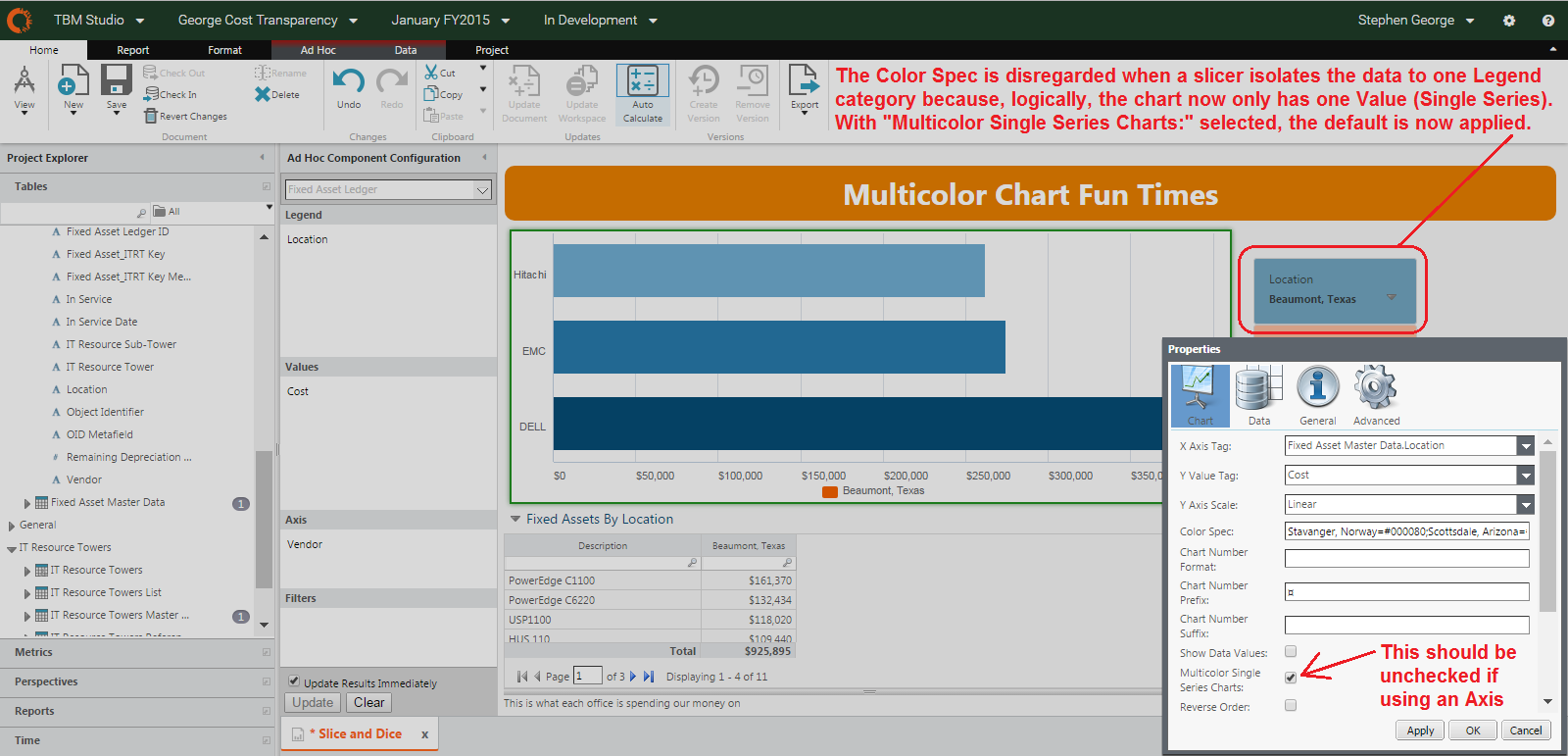The height and width of the screenshot is (756, 1568).
Task: Click the Color Spec input field
Action: [1406, 531]
